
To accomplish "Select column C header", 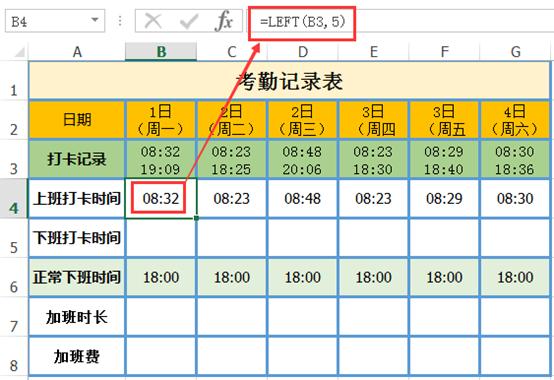I will (232, 52).
